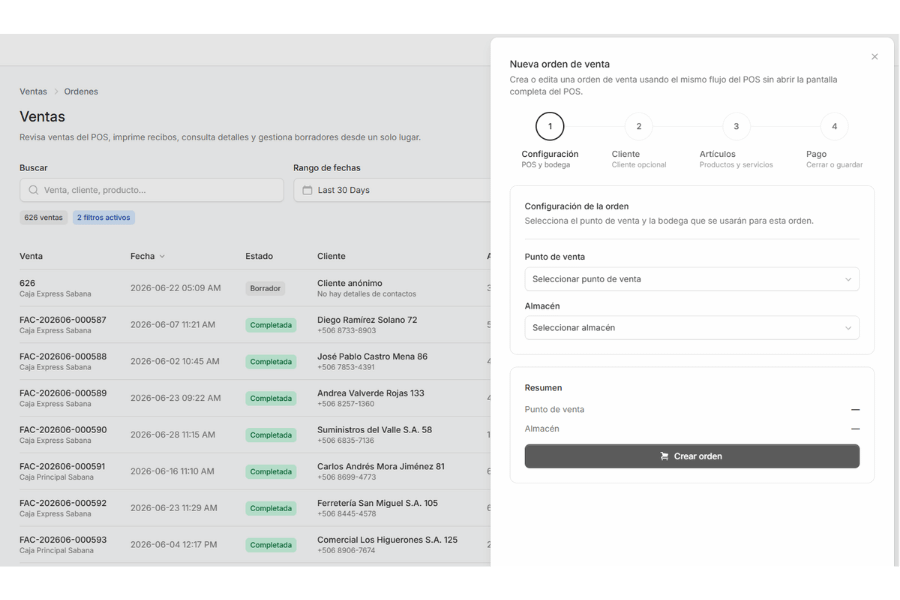The height and width of the screenshot is (600, 900).
Task: Jump to step 3 Artículos
Action: [736, 126]
